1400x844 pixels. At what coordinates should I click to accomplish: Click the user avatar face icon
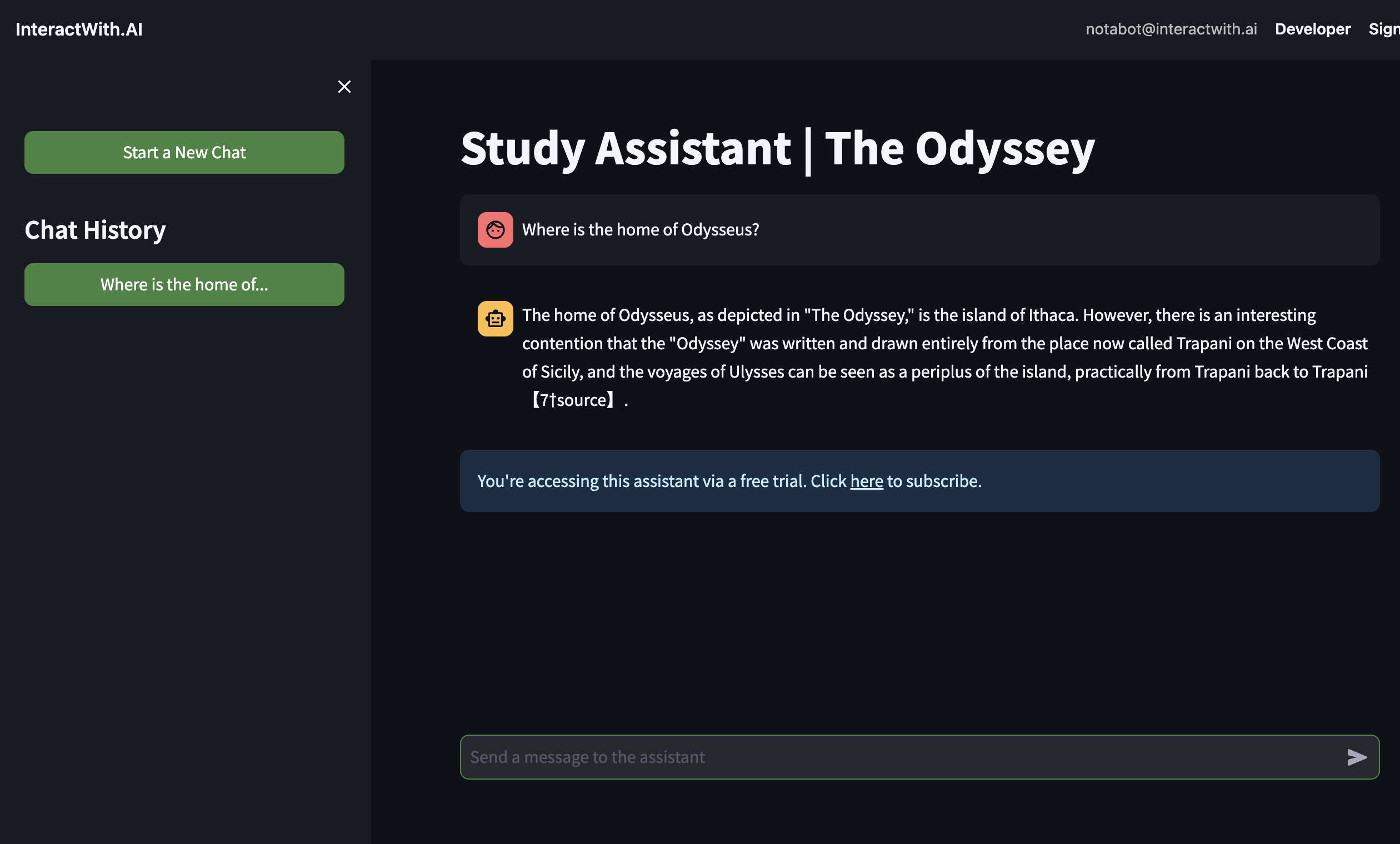(x=495, y=230)
